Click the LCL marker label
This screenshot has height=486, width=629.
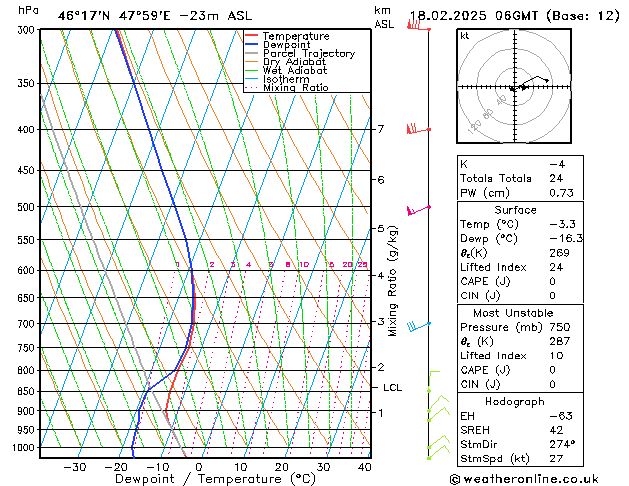[x=392, y=388]
